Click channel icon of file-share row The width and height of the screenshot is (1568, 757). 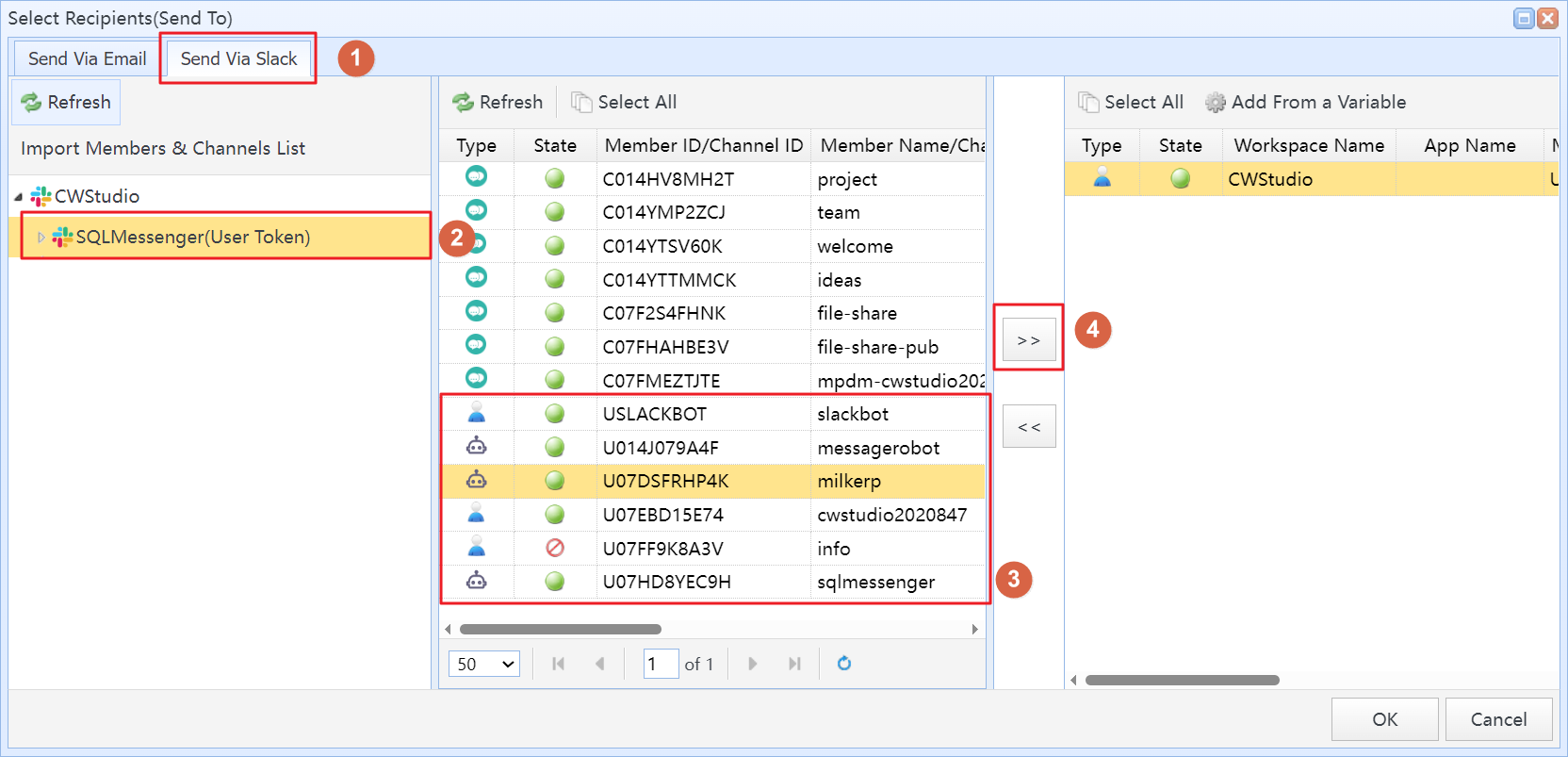[477, 311]
